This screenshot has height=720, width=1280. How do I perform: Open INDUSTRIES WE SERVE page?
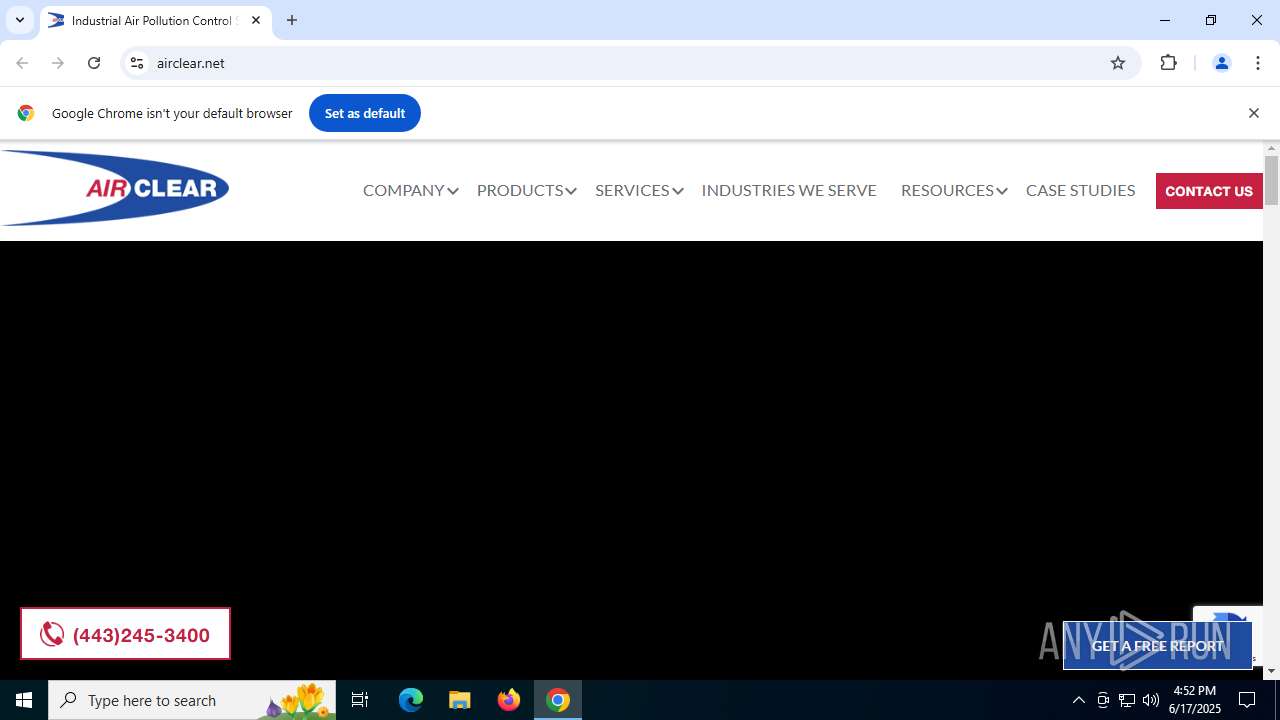point(789,190)
